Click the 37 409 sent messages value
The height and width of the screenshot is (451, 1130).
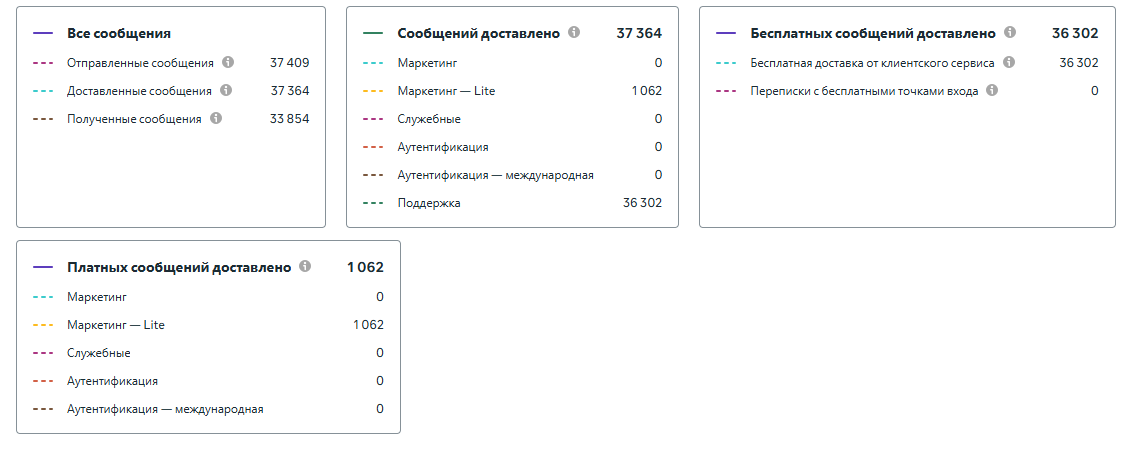(289, 63)
